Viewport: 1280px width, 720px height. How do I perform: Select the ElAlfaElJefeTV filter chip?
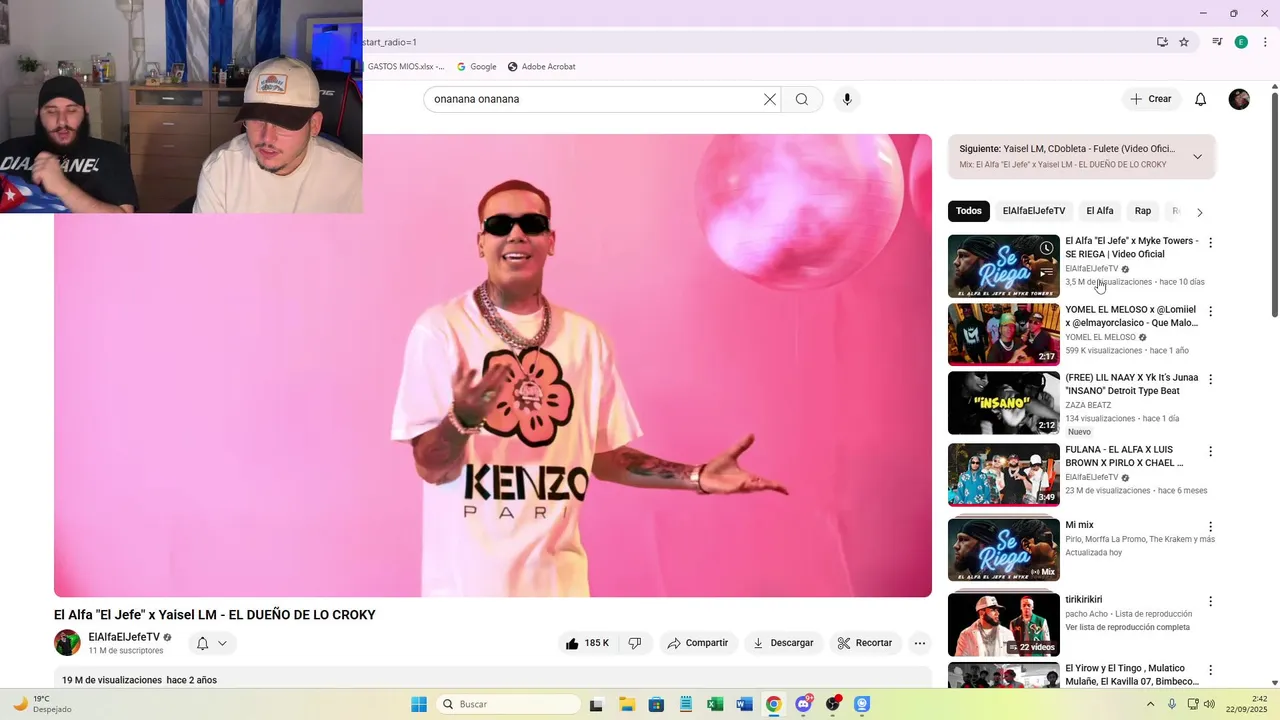pyautogui.click(x=1034, y=211)
